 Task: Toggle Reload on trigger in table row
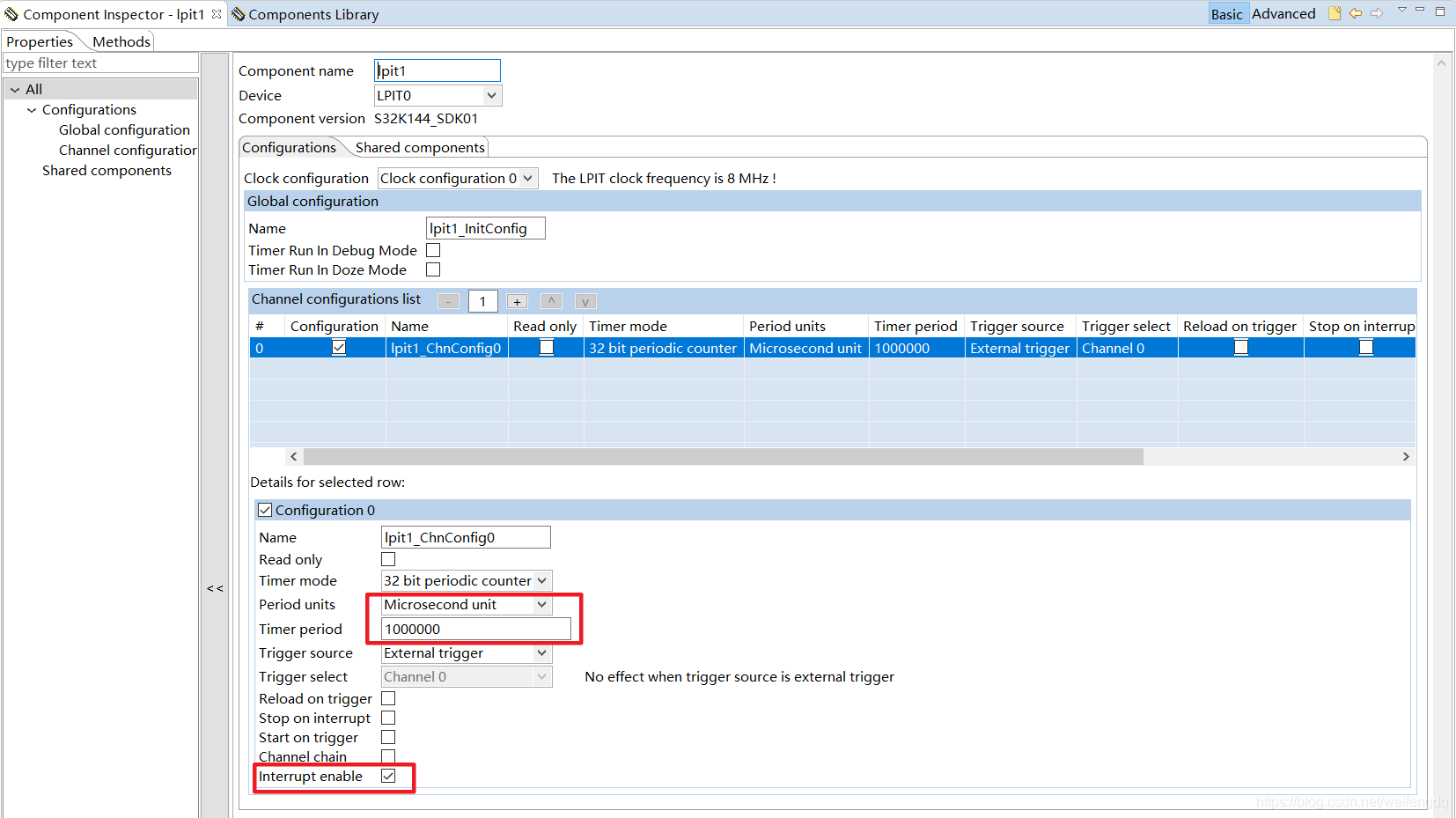pyautogui.click(x=1241, y=348)
